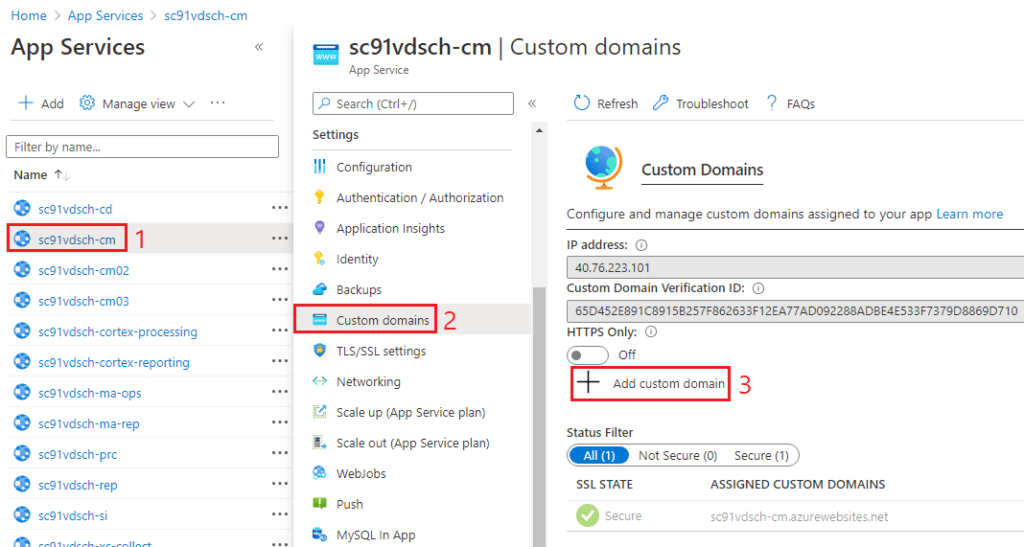Click the TLS/SSL settings shield icon
The width and height of the screenshot is (1024, 547).
click(319, 351)
